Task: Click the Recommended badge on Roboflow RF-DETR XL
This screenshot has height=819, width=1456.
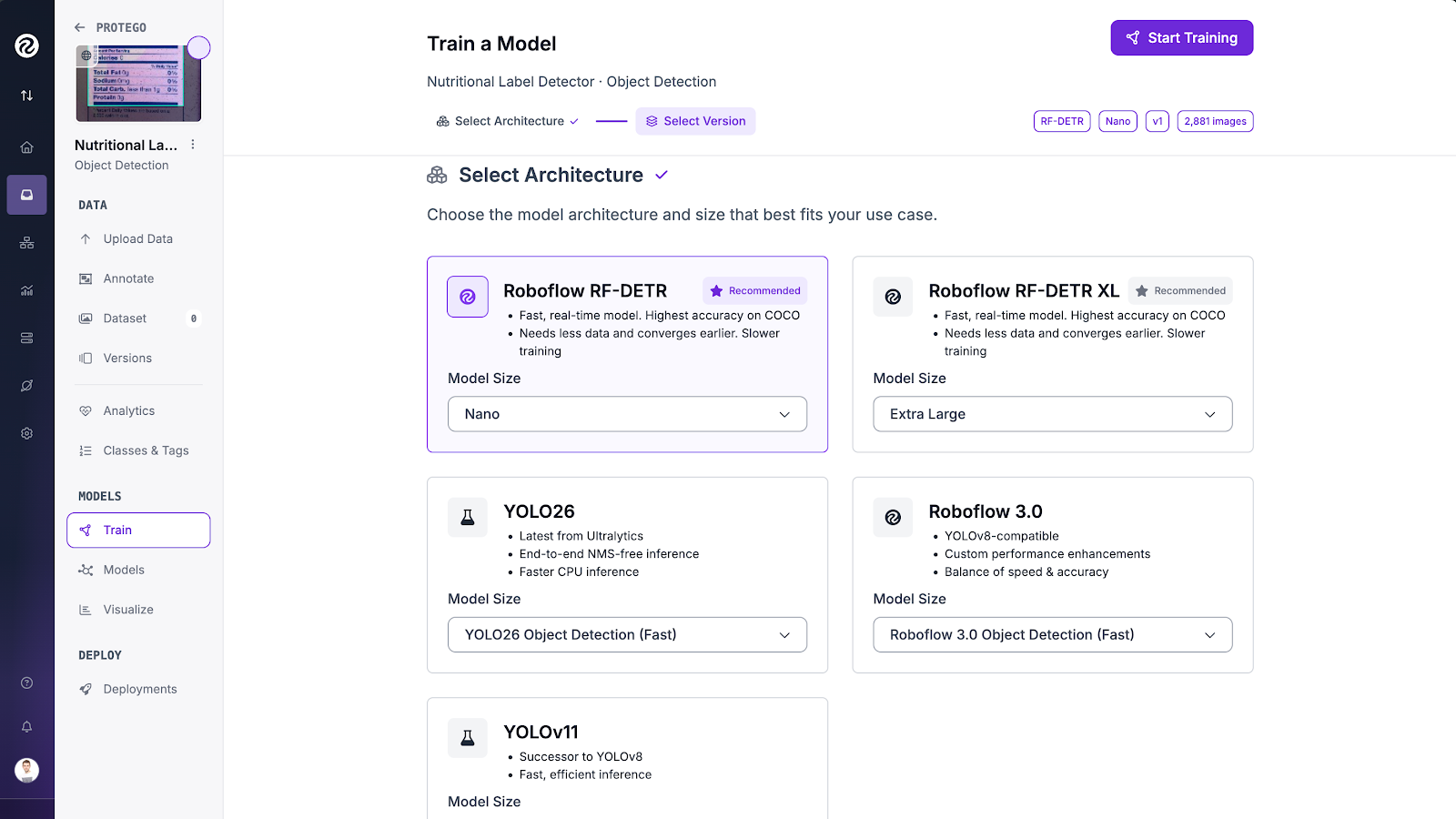Action: pyautogui.click(x=1180, y=291)
